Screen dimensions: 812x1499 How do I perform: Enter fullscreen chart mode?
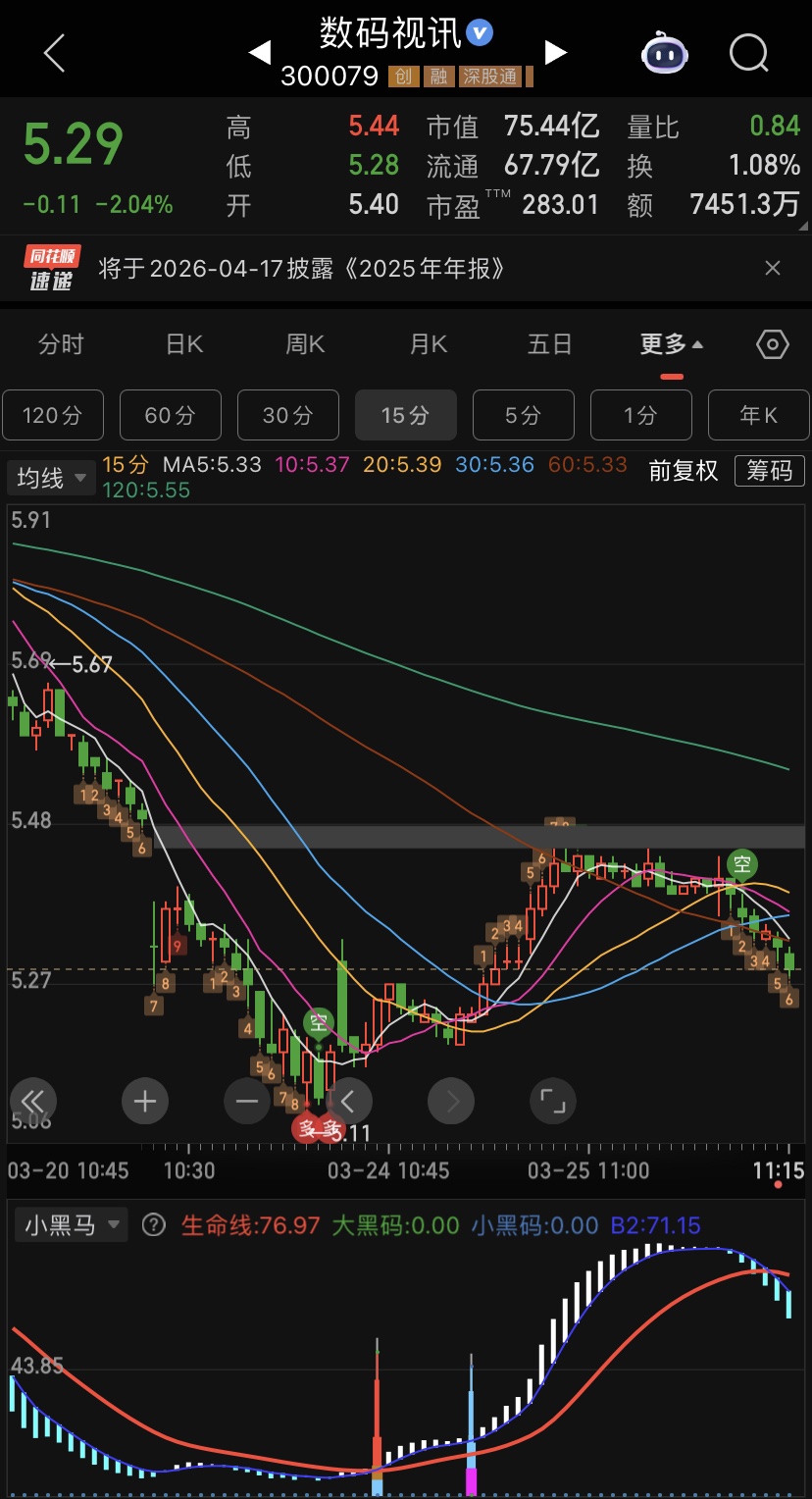[x=553, y=1102]
